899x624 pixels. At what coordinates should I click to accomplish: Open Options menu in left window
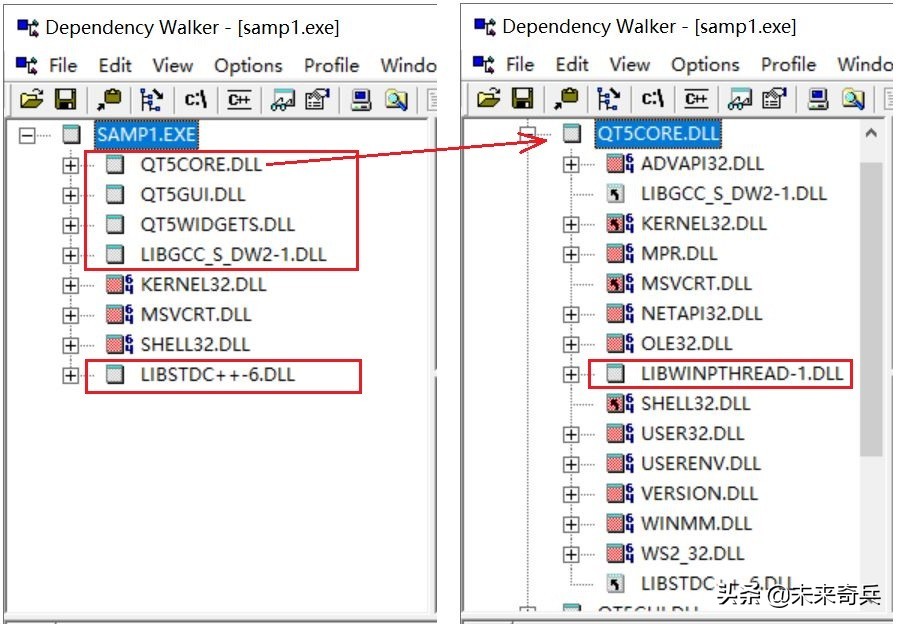point(248,65)
